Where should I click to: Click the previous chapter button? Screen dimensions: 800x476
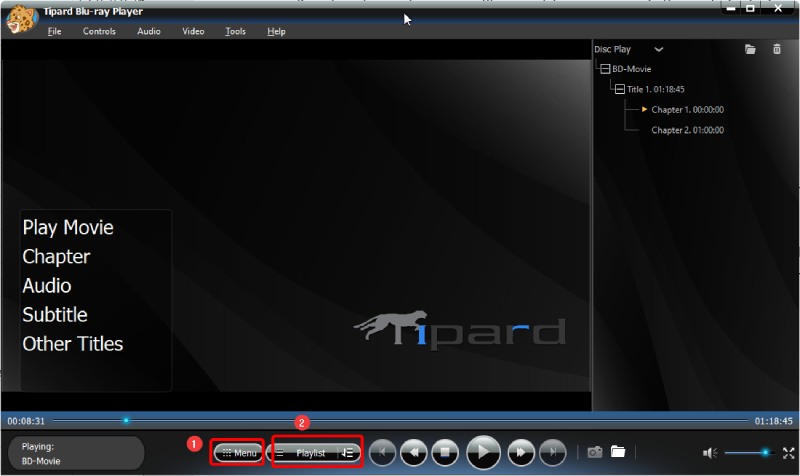click(382, 452)
